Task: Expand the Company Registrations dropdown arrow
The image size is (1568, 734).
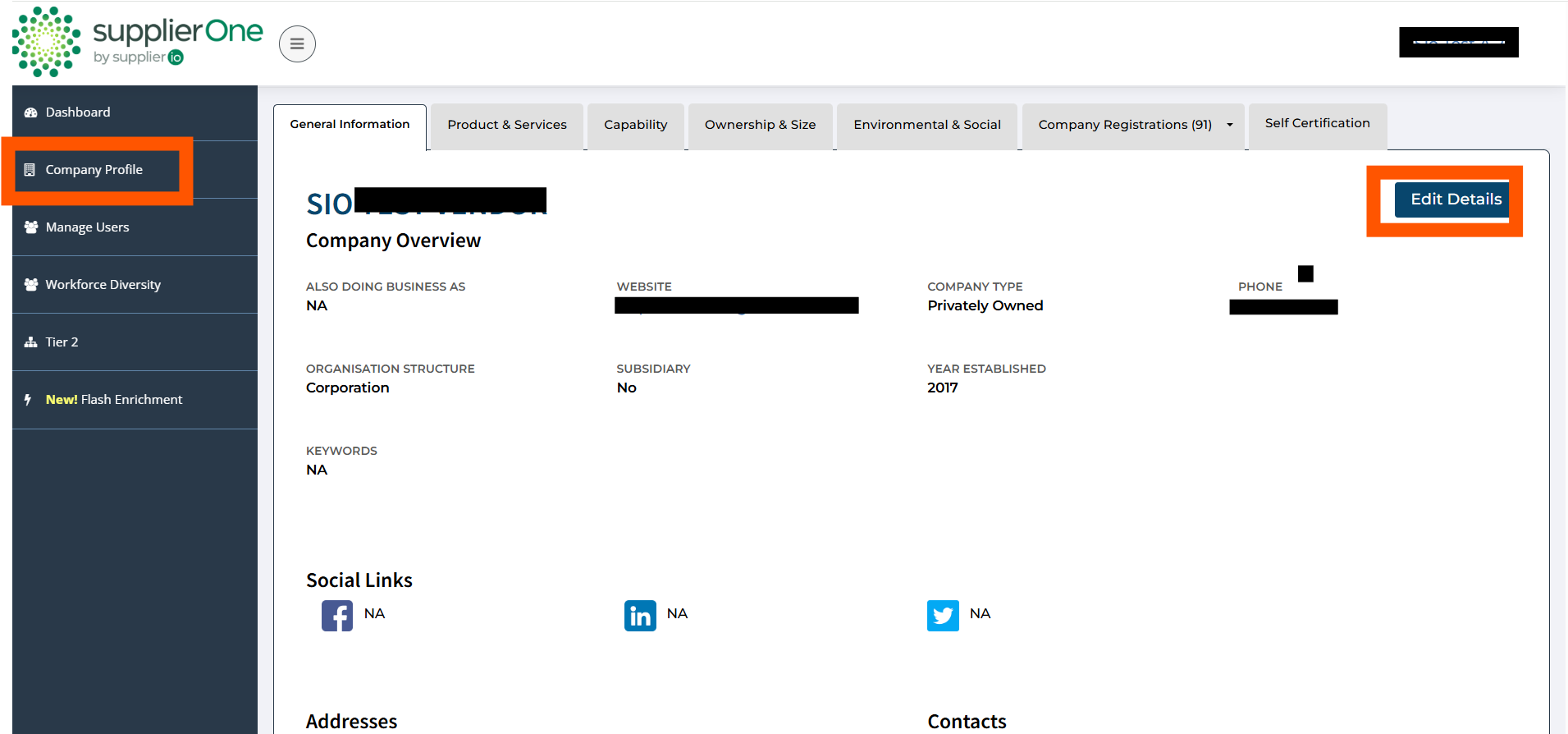Action: tap(1229, 125)
